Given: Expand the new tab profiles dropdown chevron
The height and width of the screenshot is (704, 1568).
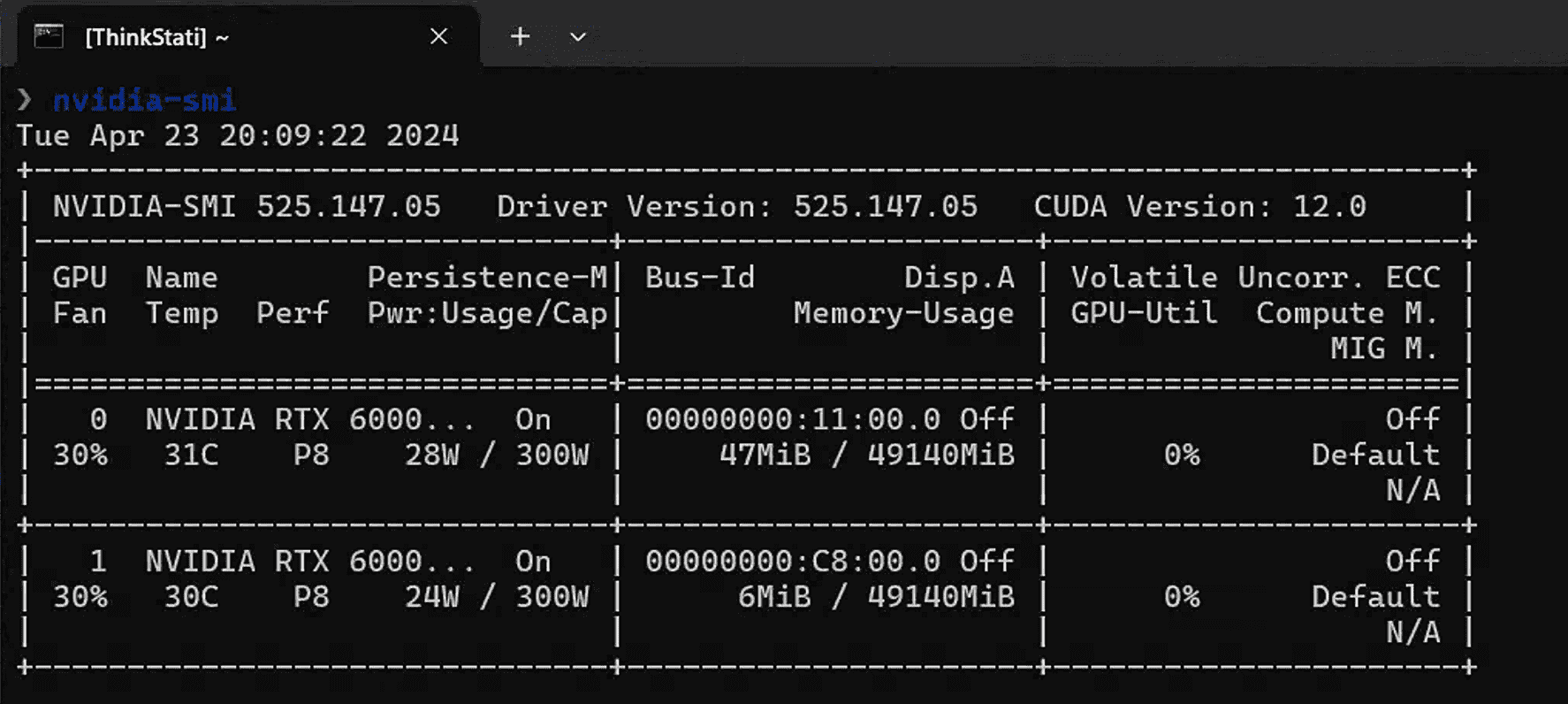Looking at the screenshot, I should pyautogui.click(x=578, y=37).
